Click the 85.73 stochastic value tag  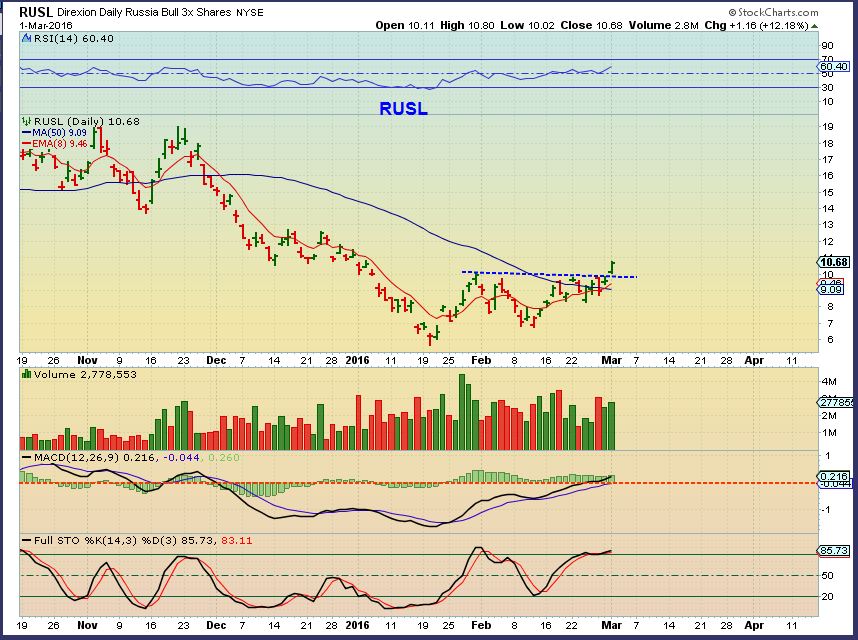pos(834,550)
